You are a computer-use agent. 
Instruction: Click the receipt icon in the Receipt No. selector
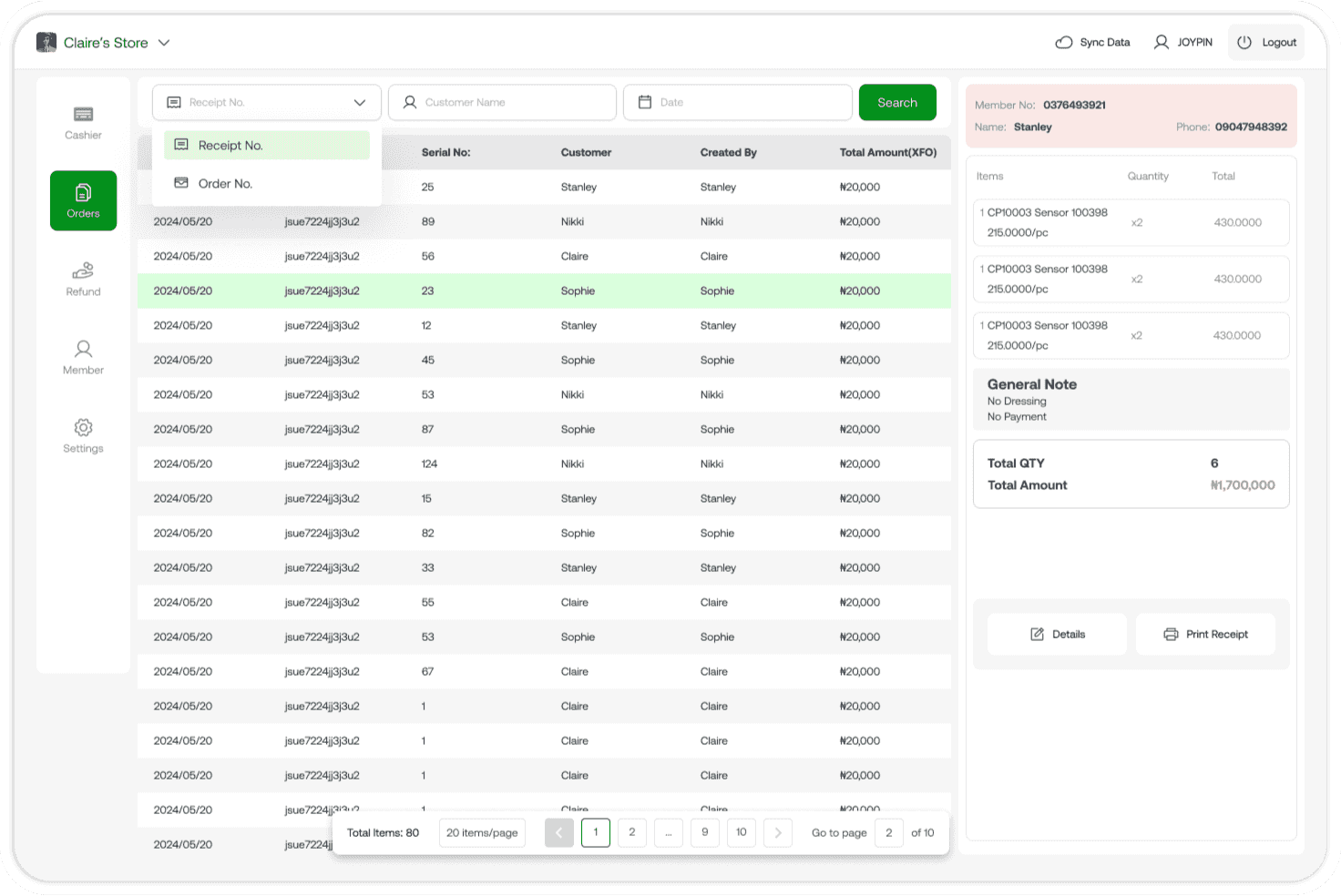174,102
